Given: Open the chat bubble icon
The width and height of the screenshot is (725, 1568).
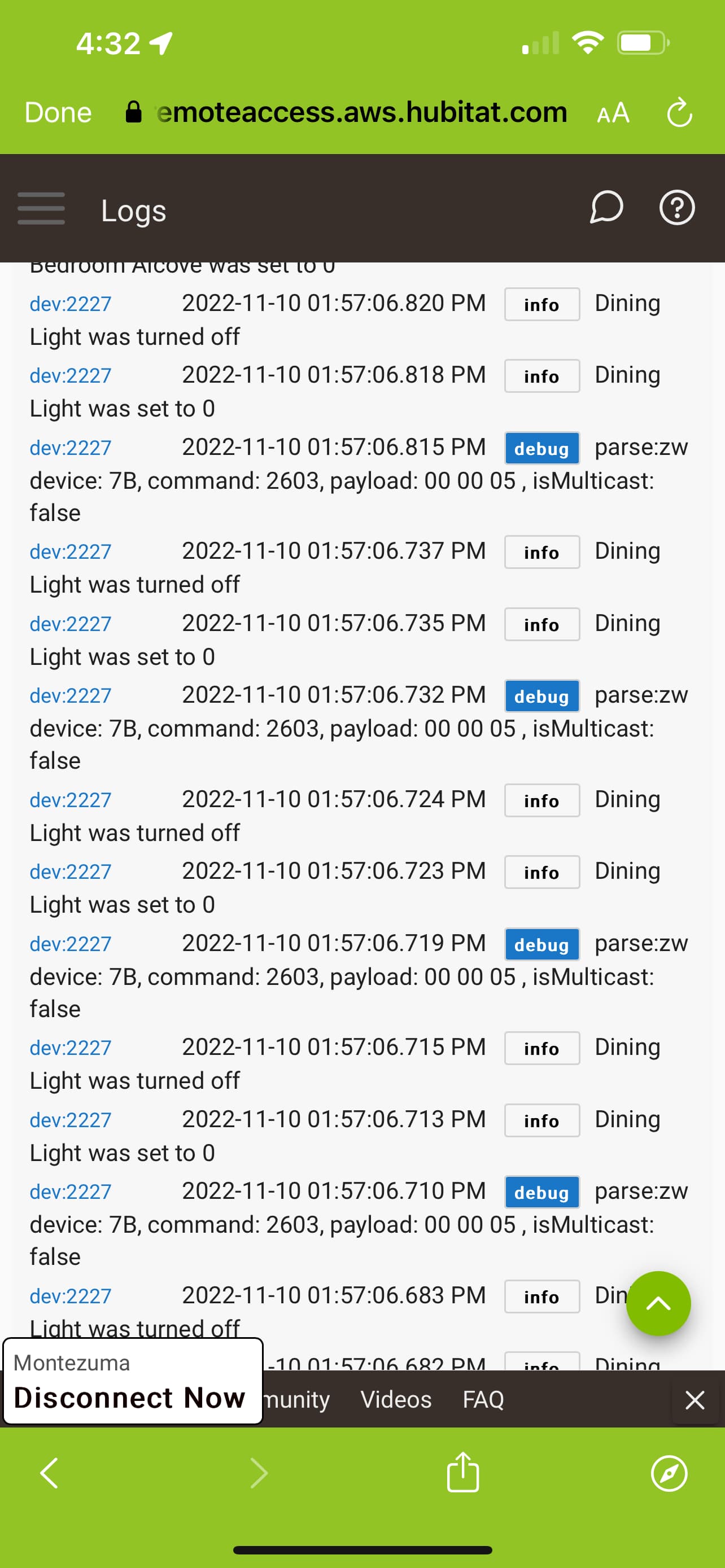Looking at the screenshot, I should pyautogui.click(x=606, y=208).
